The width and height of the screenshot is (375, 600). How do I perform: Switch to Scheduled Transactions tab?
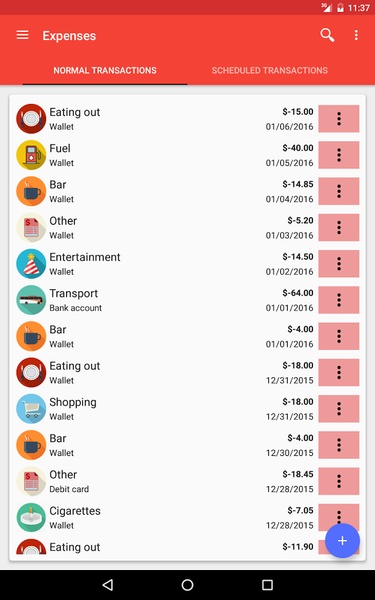(x=270, y=70)
